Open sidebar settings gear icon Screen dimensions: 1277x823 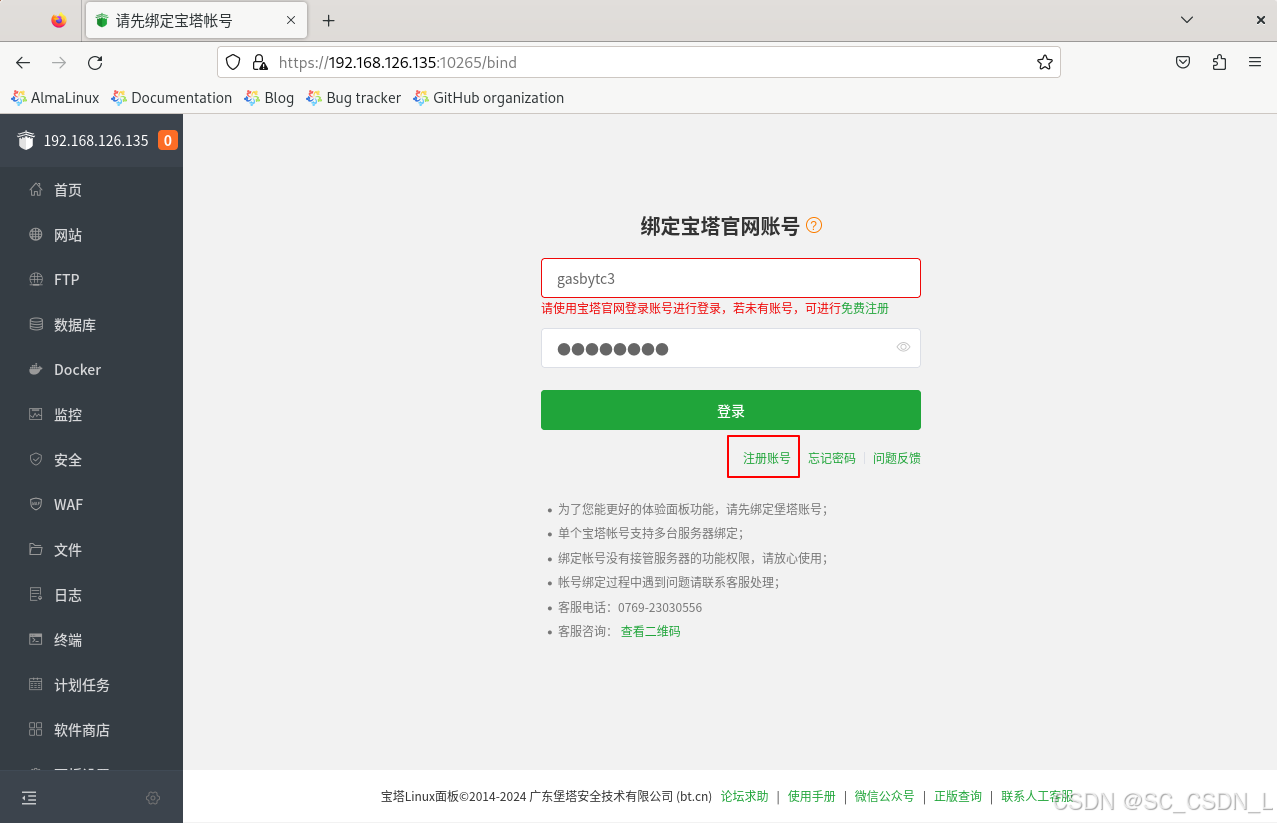(x=153, y=798)
